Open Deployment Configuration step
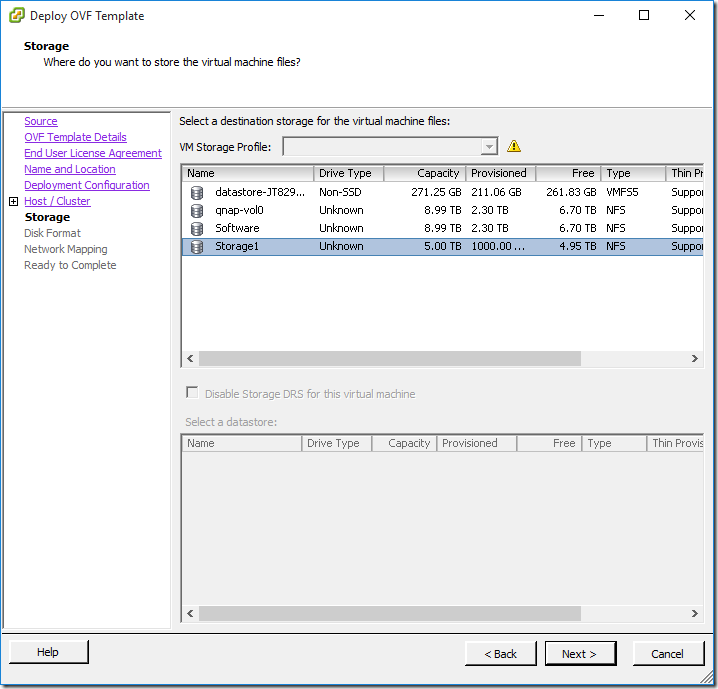718x689 pixels. click(86, 185)
